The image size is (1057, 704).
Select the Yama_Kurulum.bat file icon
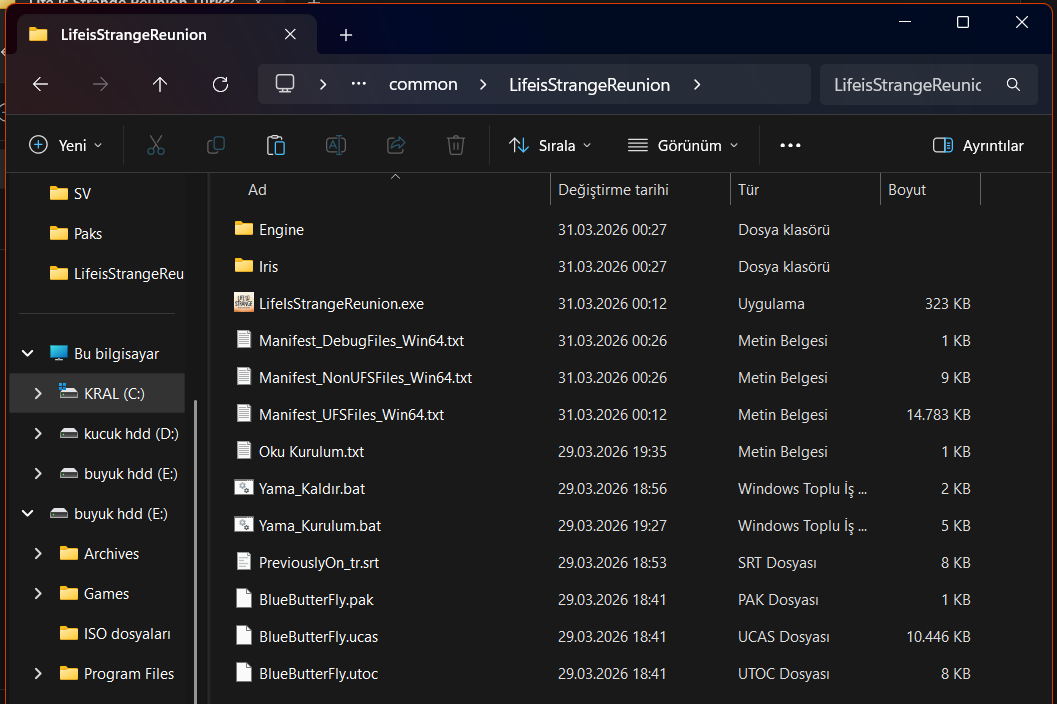[x=243, y=524]
